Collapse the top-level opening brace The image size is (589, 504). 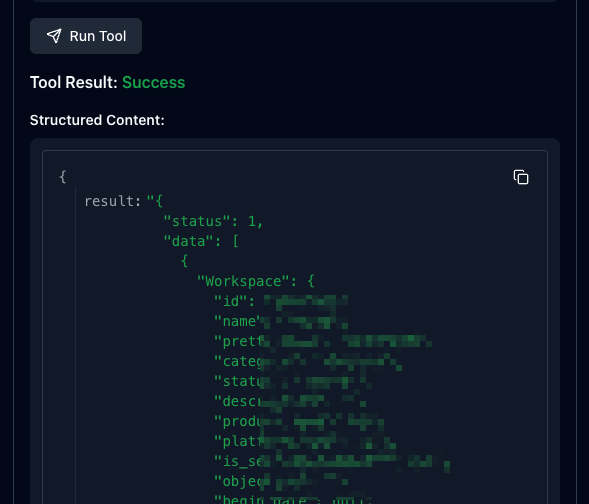pos(63,177)
